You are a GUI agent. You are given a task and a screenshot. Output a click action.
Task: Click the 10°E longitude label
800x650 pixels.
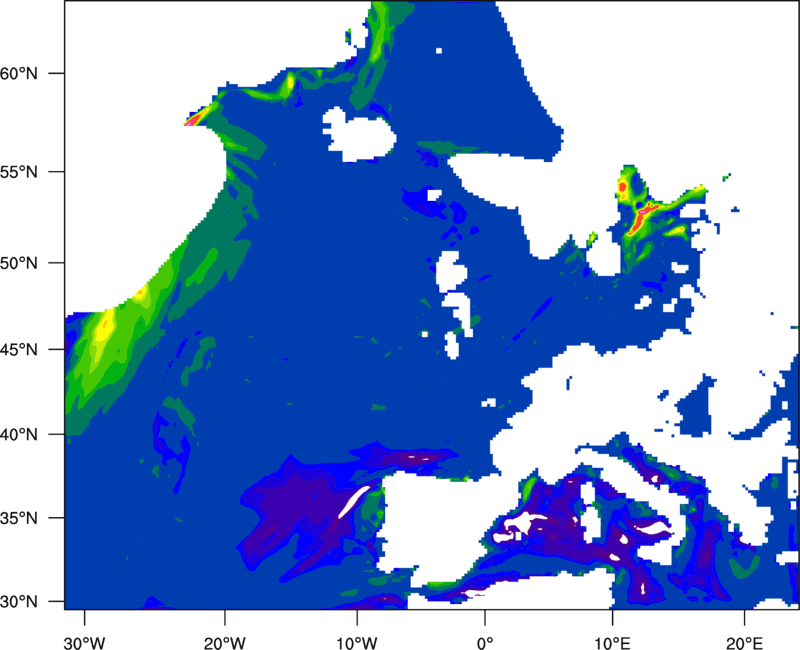[612, 643]
